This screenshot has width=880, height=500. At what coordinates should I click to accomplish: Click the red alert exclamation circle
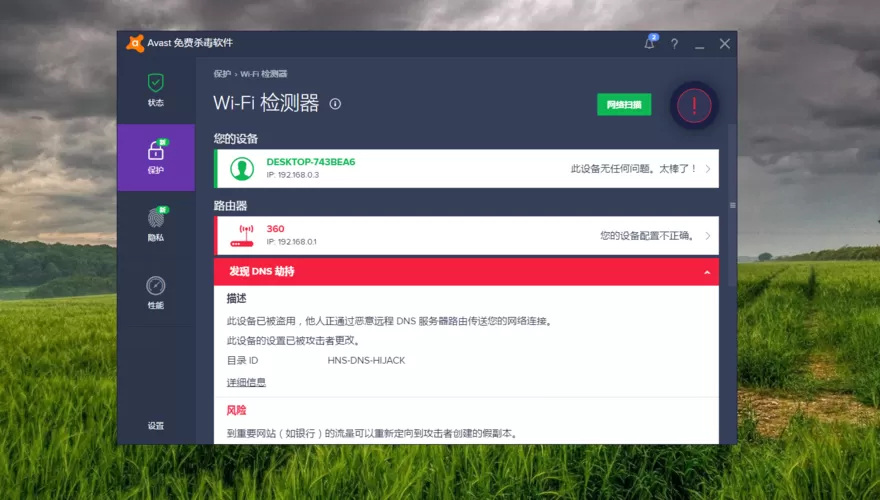694,105
